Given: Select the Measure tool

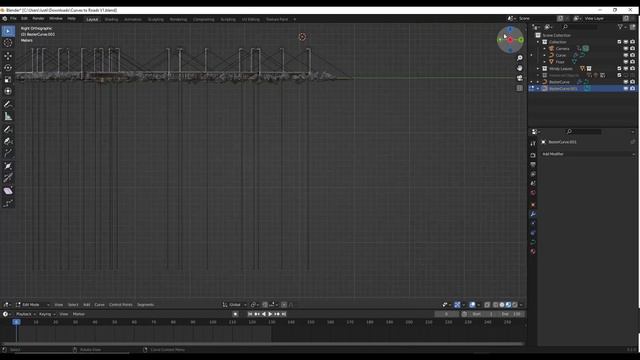Looking at the screenshot, I should (x=8, y=117).
